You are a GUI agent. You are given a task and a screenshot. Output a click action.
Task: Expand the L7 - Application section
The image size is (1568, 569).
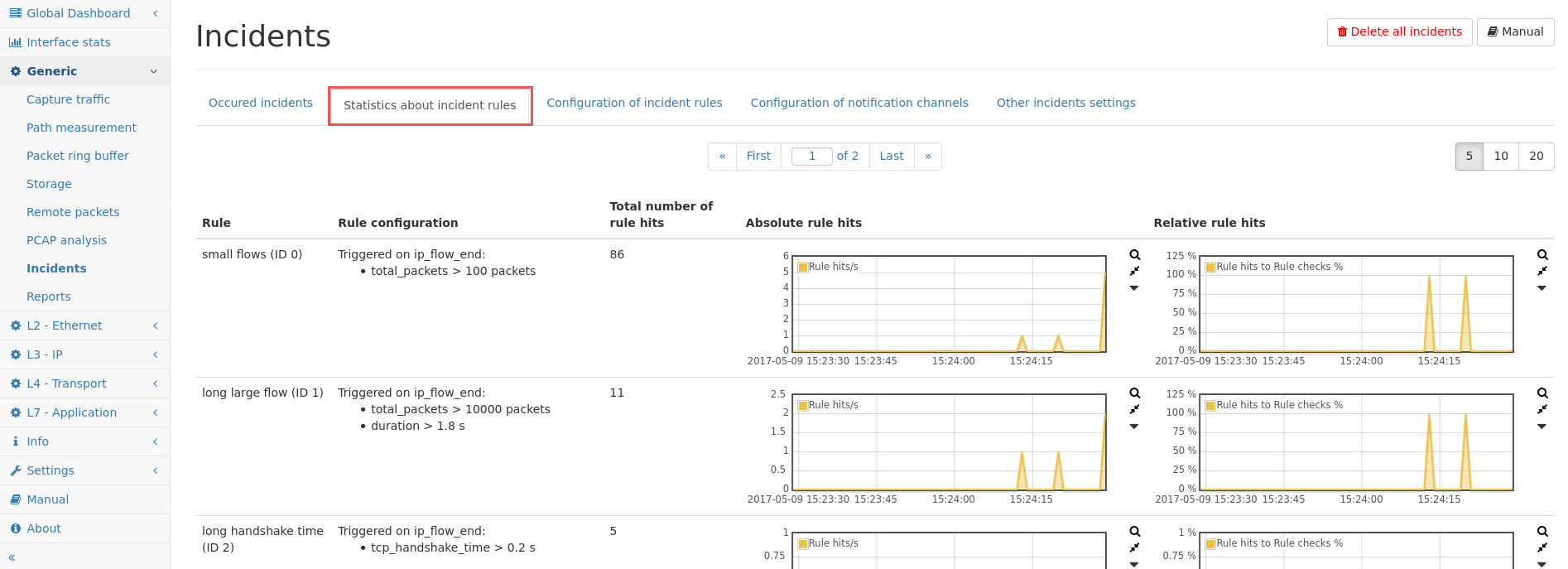pos(84,412)
